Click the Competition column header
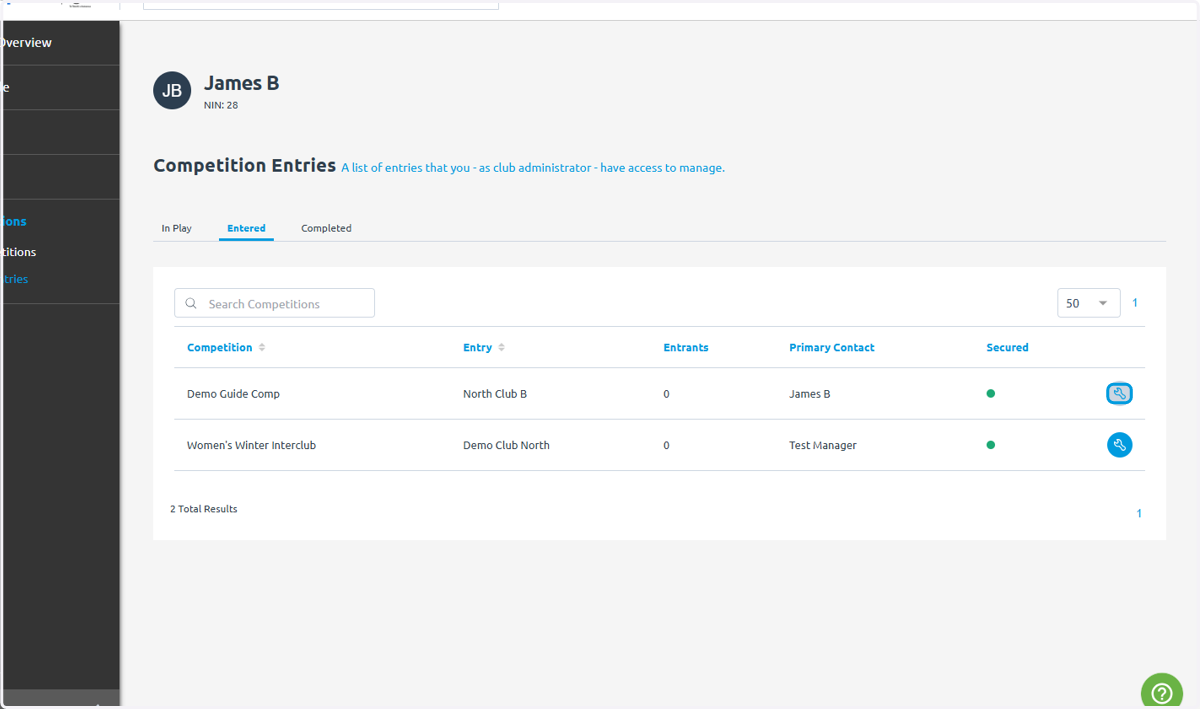The height and width of the screenshot is (709, 1200). pyautogui.click(x=219, y=348)
